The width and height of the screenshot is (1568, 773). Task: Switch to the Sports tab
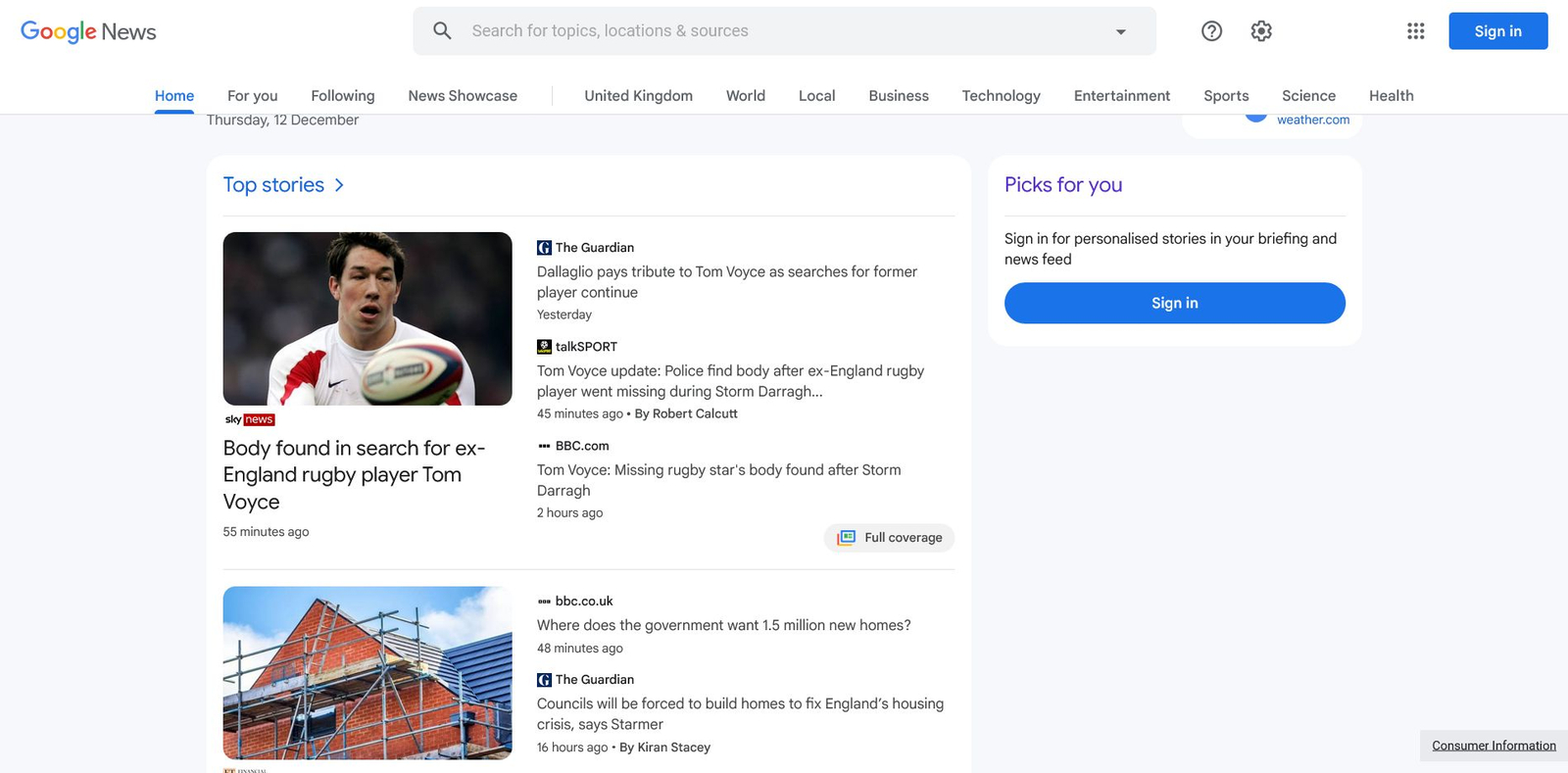[x=1226, y=96]
